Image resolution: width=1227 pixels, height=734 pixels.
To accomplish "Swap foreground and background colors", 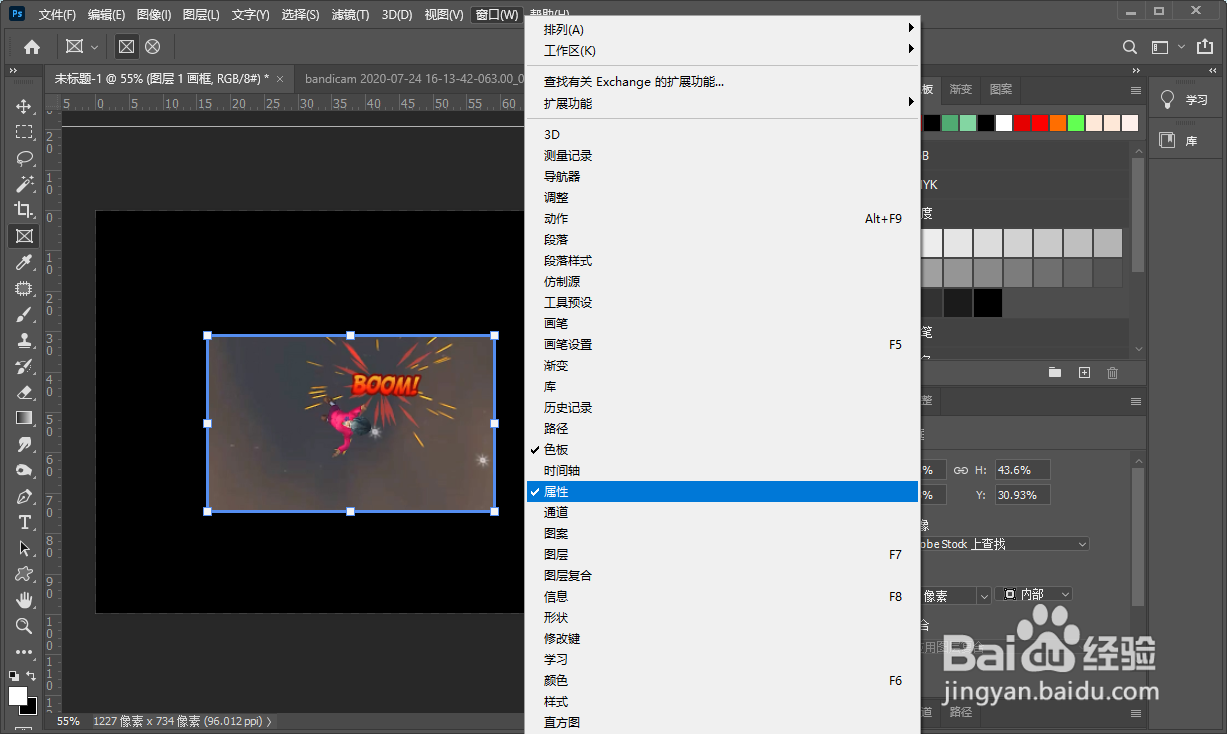I will [31, 676].
